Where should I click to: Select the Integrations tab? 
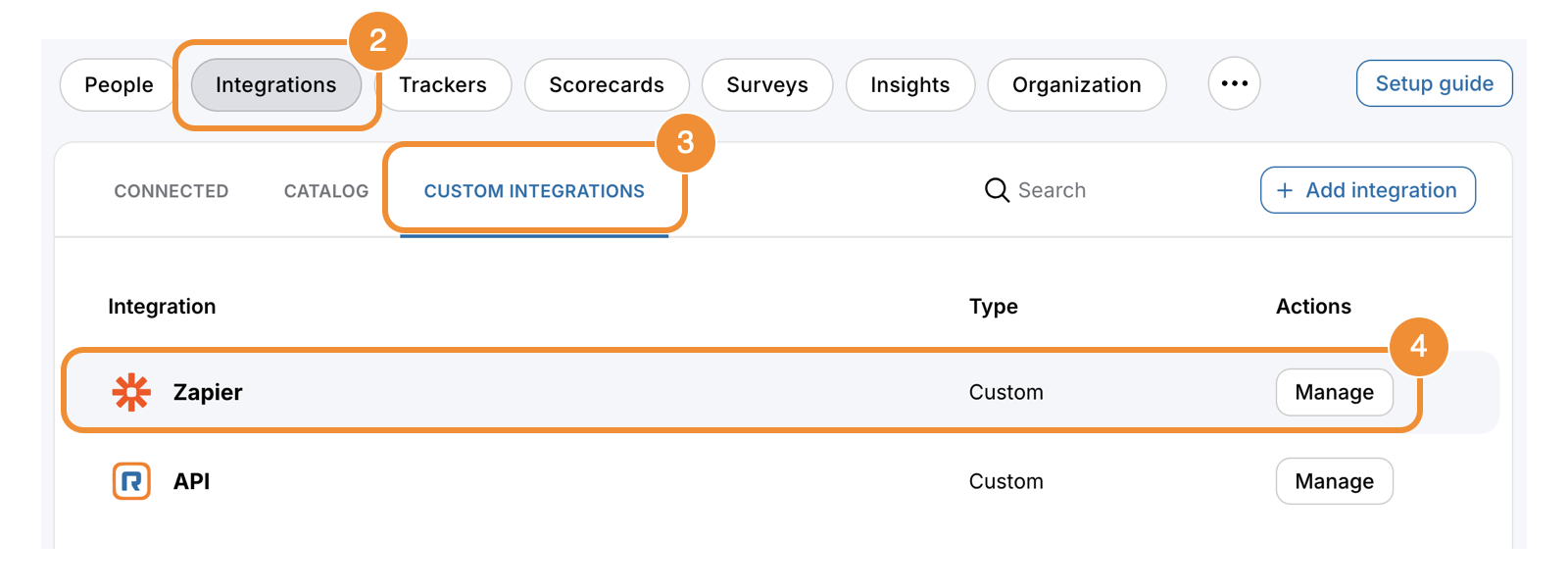(x=276, y=85)
